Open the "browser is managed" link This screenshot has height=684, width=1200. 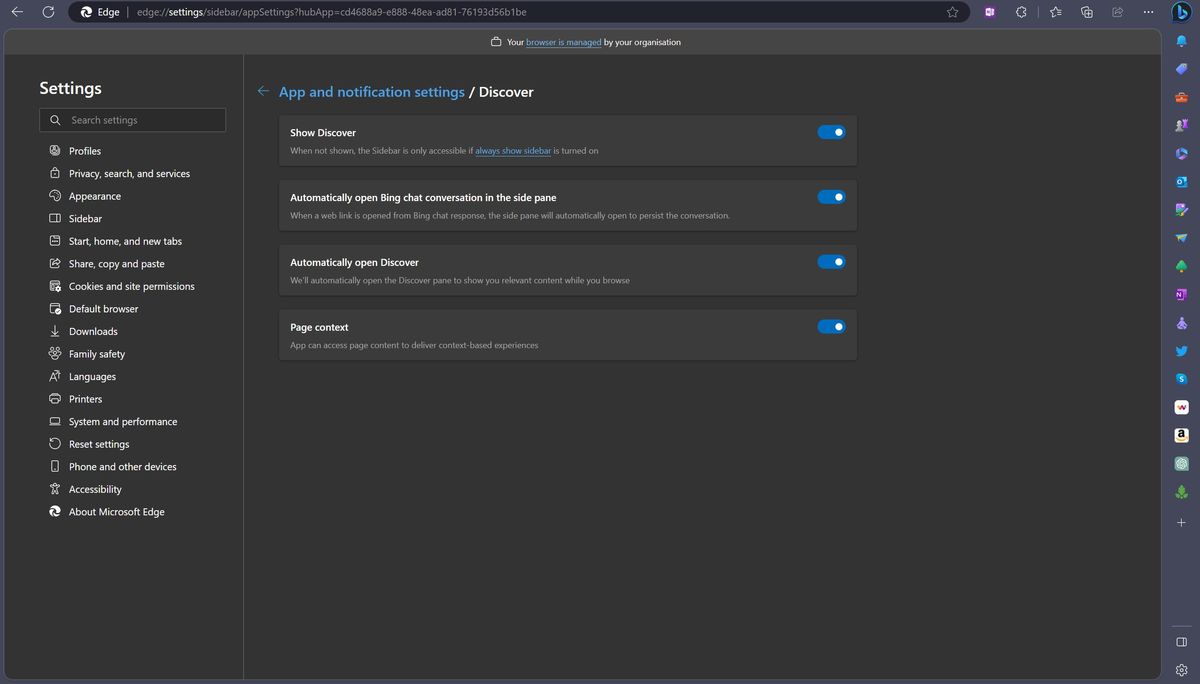(x=563, y=42)
